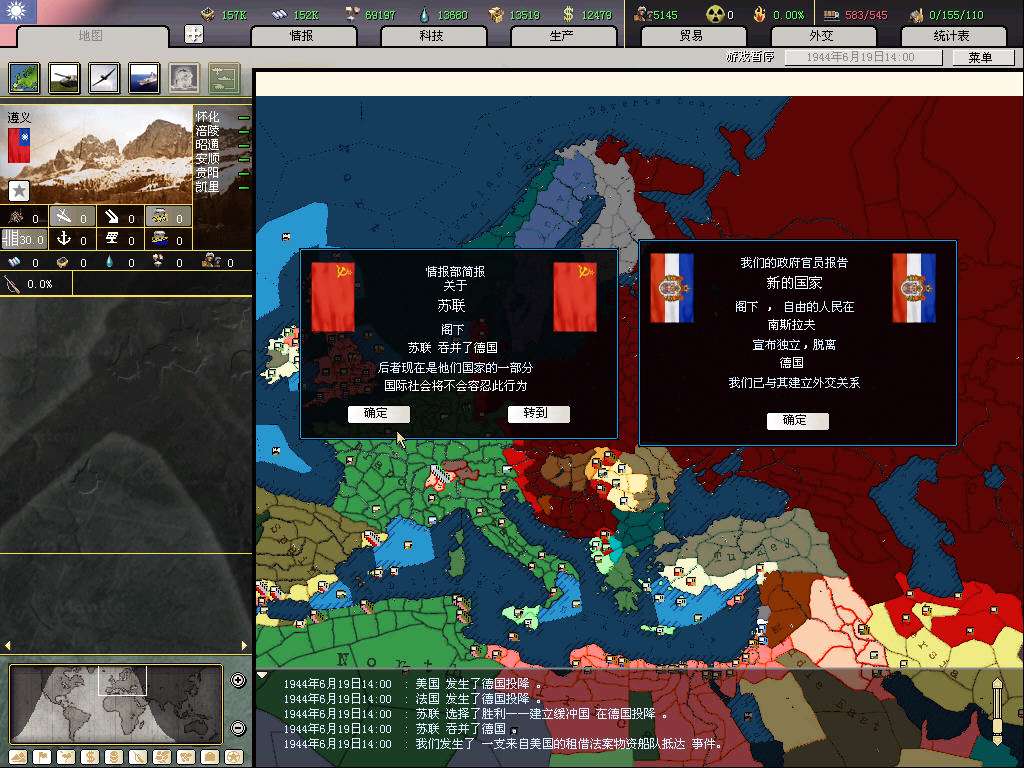Click the map centering crosshair icon
Viewport: 1024px width, 768px height.
[194, 34]
